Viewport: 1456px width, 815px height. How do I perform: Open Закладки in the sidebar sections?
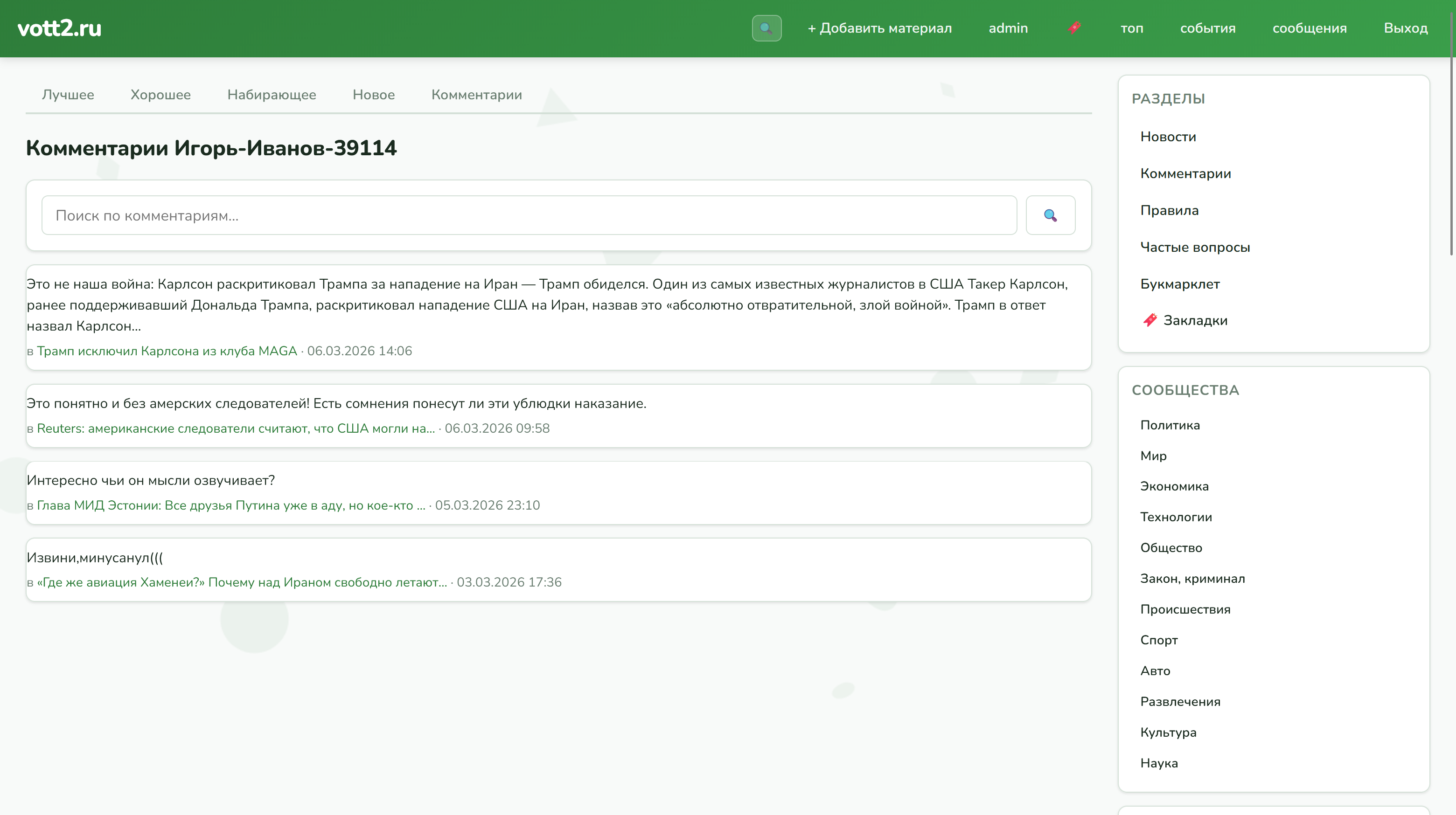tap(1194, 321)
